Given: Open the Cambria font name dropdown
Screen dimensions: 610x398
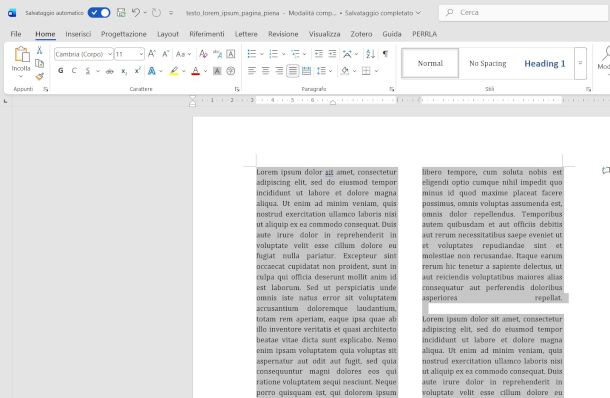Looking at the screenshot, I should [x=110, y=54].
